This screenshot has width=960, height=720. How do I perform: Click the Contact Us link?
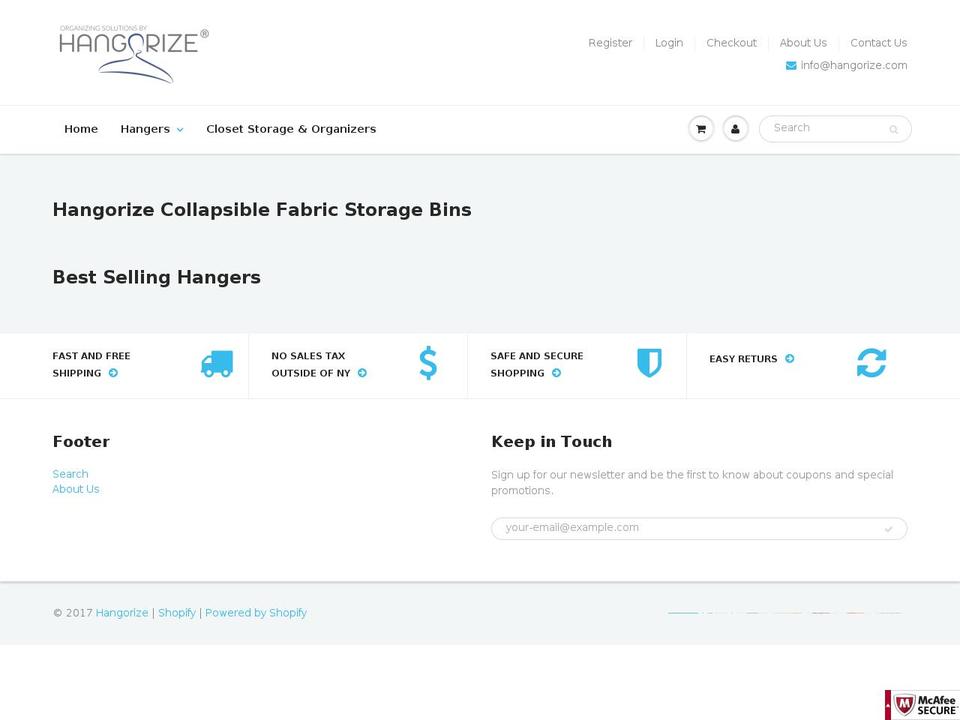click(x=878, y=43)
